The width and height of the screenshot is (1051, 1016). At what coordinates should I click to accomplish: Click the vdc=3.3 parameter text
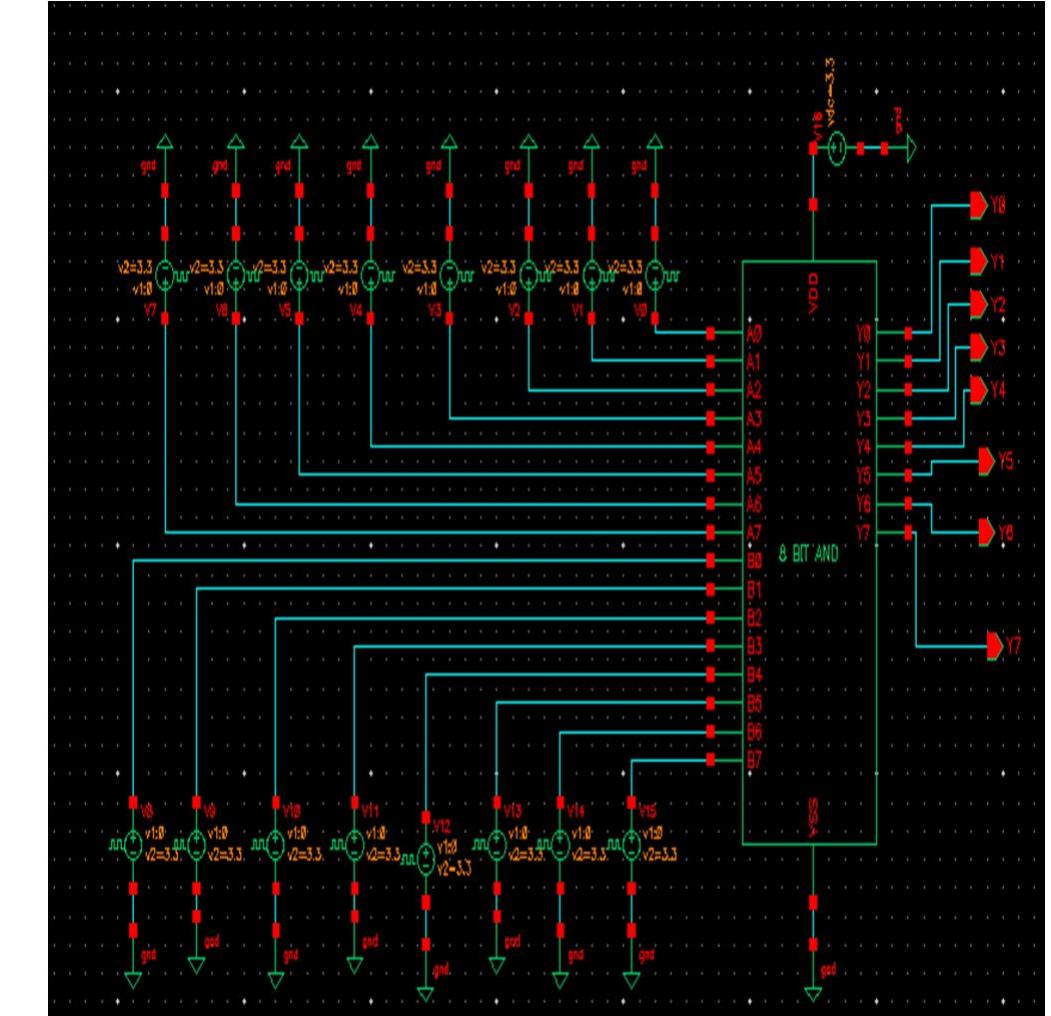coord(831,91)
